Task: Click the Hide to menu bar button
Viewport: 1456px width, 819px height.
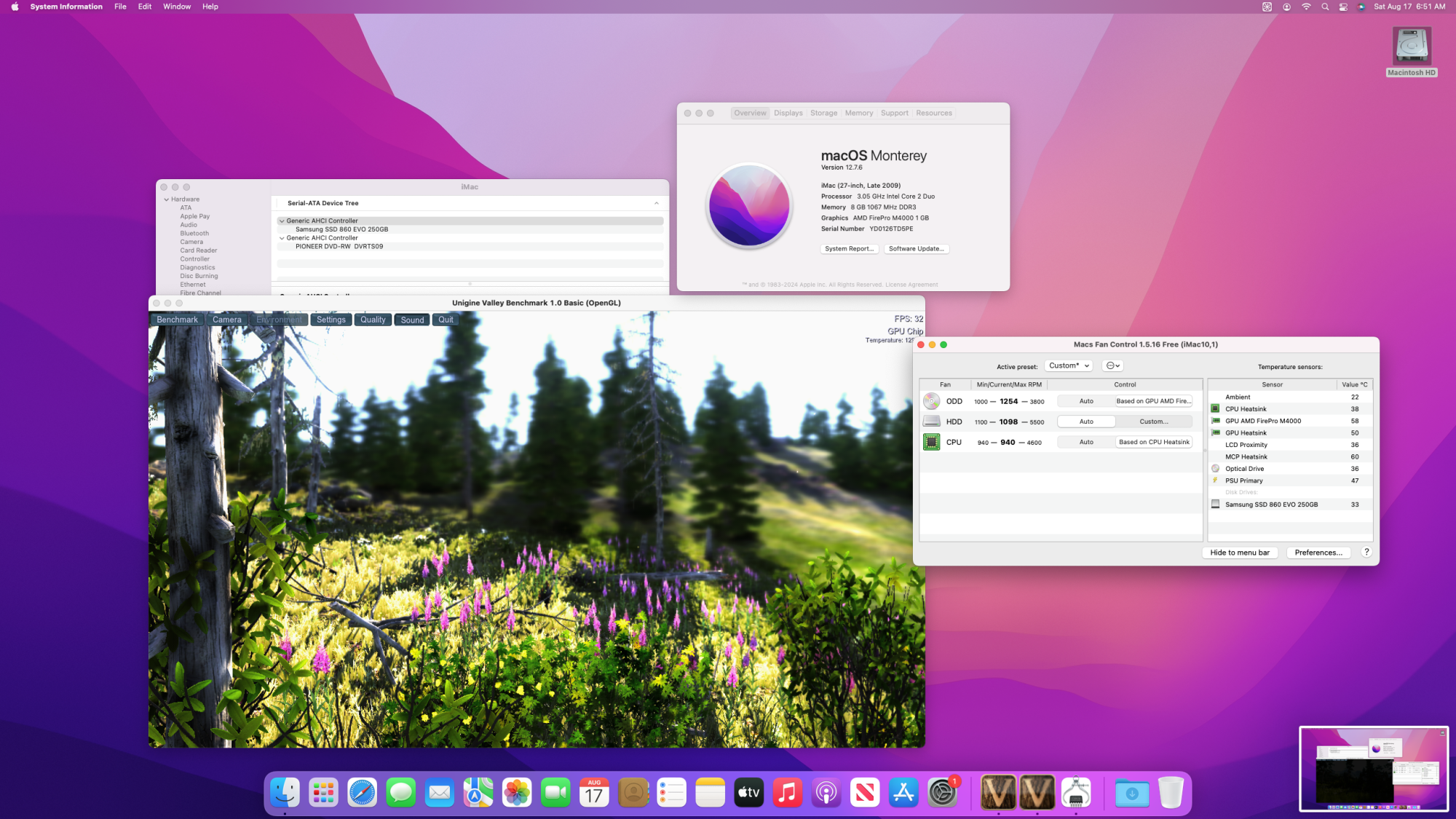Action: pyautogui.click(x=1239, y=553)
